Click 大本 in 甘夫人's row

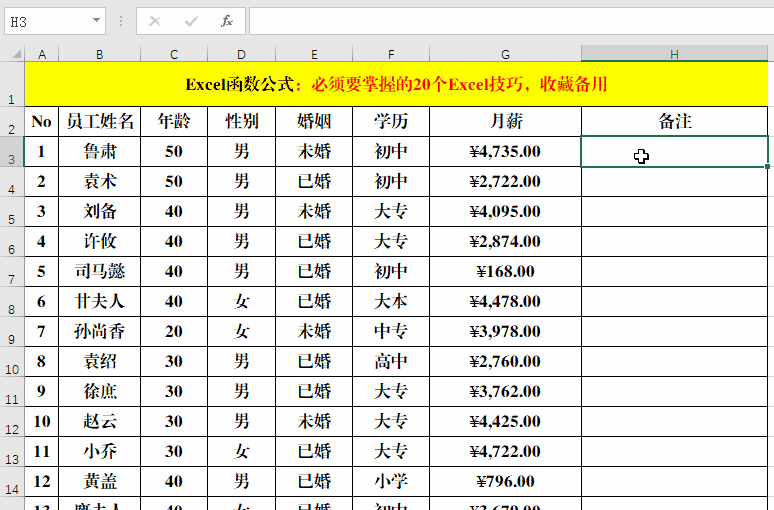[x=391, y=302]
